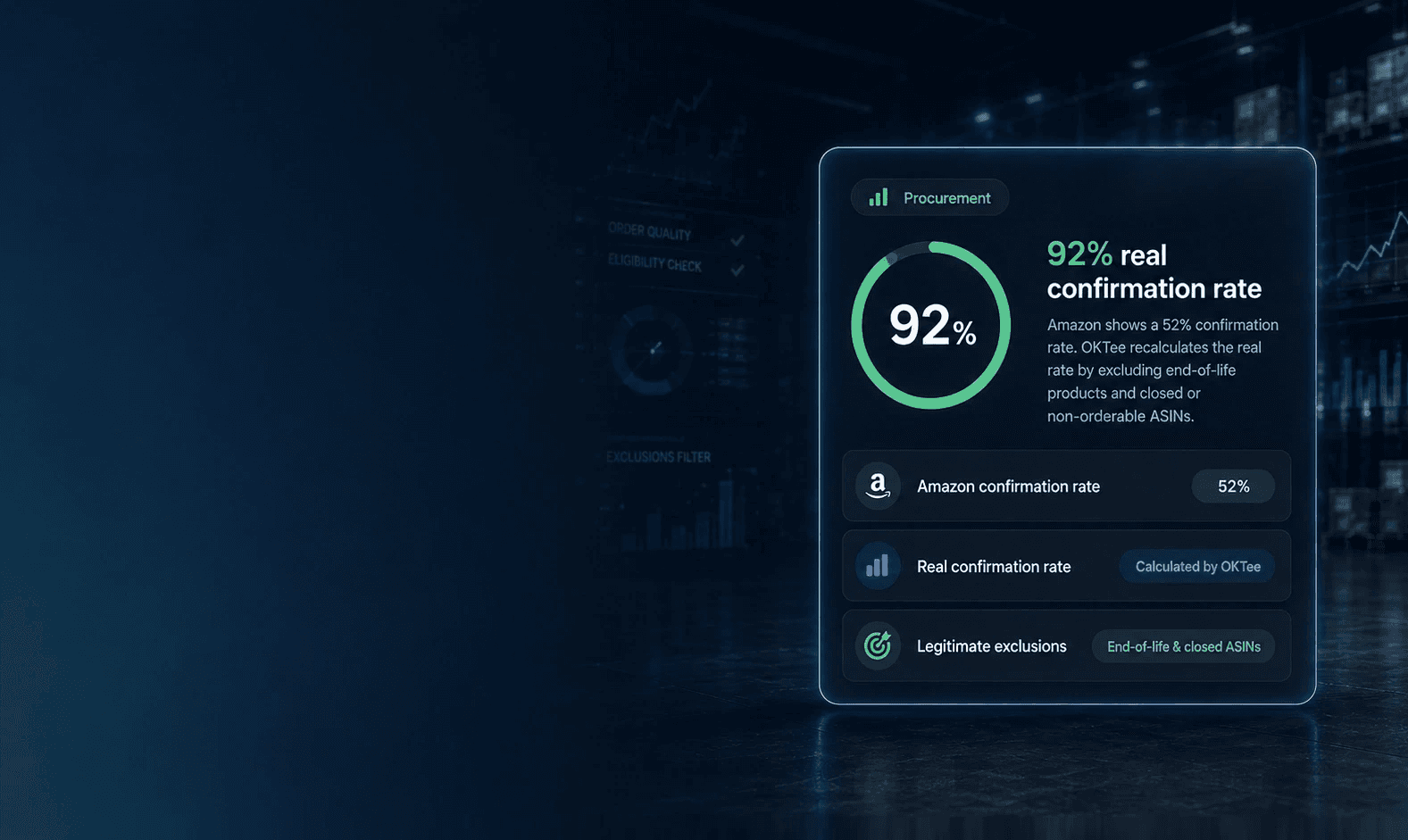Click the bar chart icon beside Procurement

pos(879,197)
